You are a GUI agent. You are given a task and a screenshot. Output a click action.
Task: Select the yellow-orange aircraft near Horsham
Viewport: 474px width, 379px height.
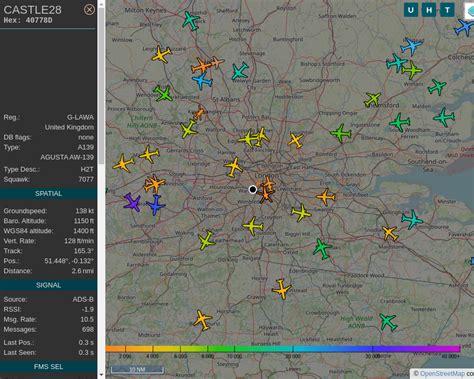click(x=202, y=320)
